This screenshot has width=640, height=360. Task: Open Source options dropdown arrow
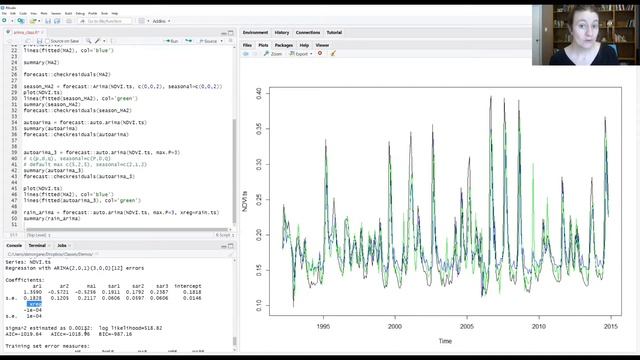222,41
